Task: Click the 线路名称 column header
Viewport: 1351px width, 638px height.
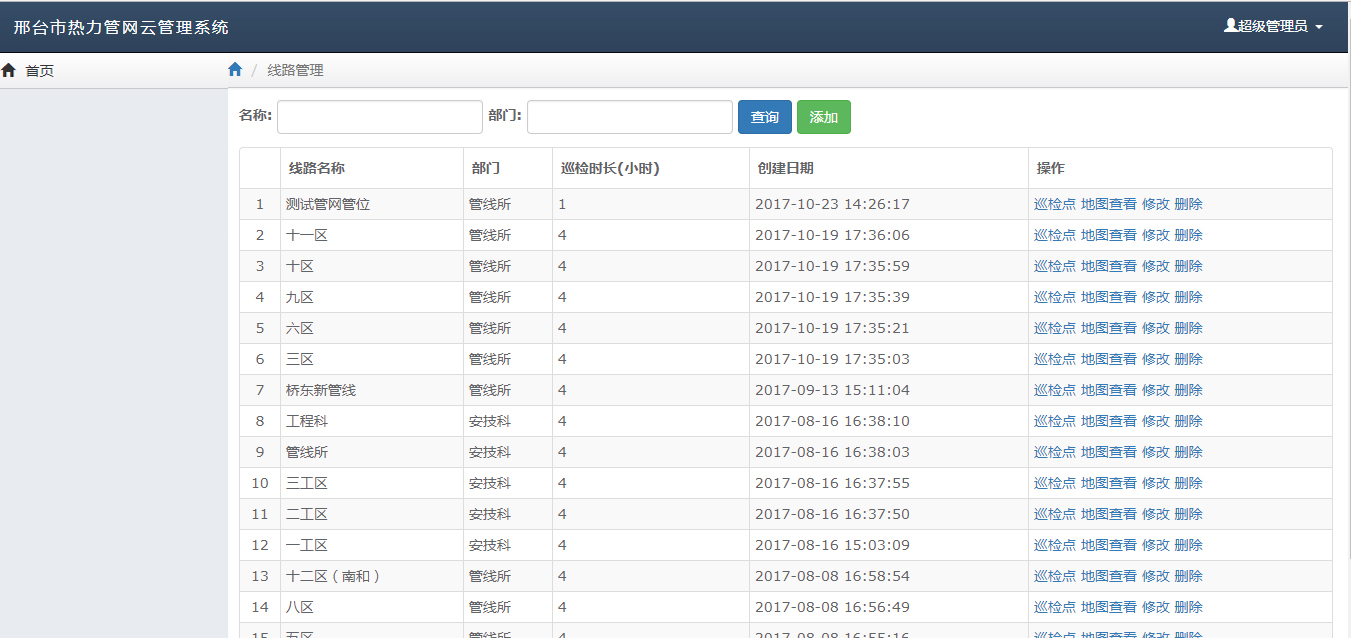Action: [316, 168]
